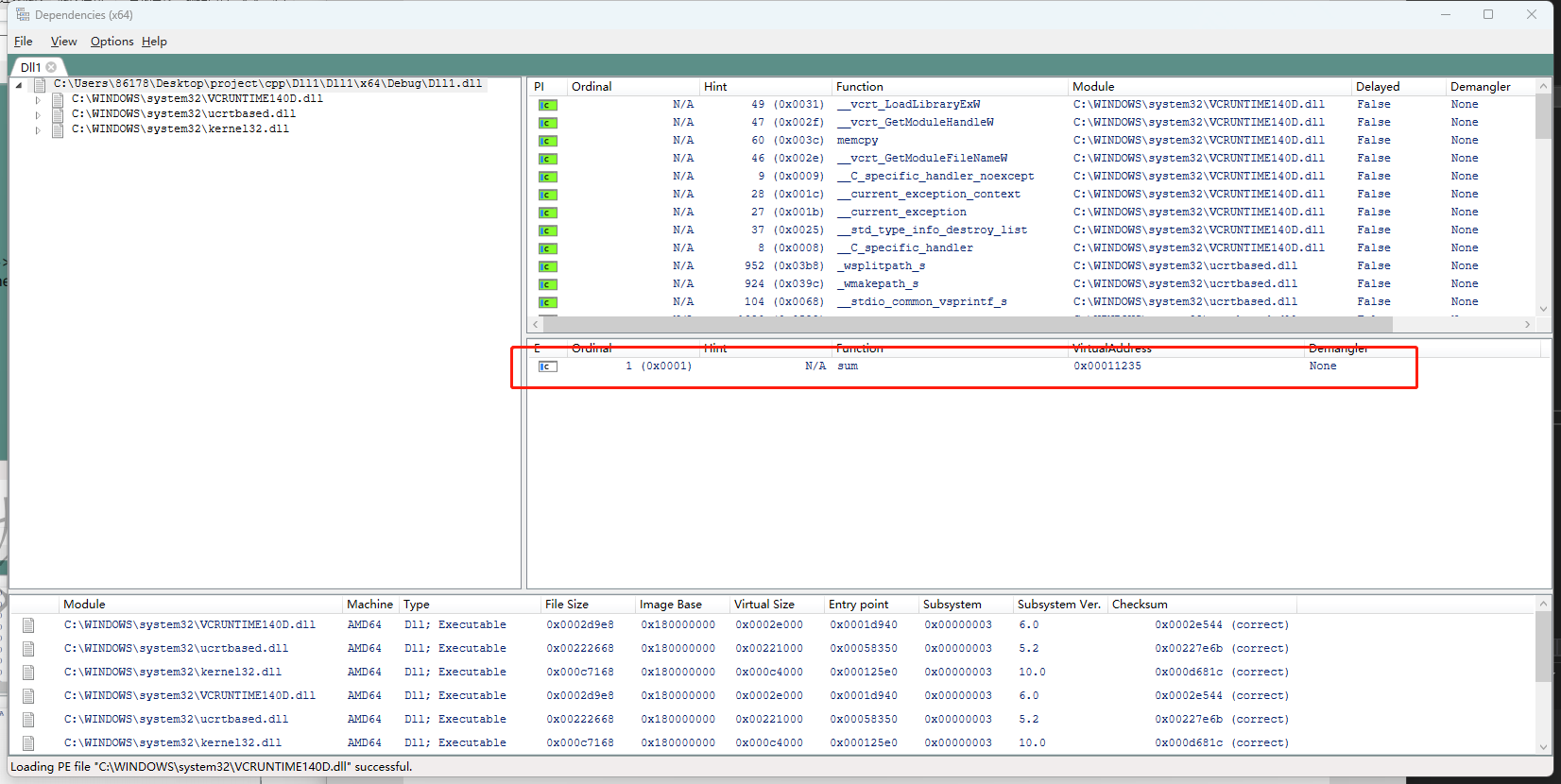
Task: Click the import icon for __stdio_common_vsprintf_s
Action: click(548, 302)
